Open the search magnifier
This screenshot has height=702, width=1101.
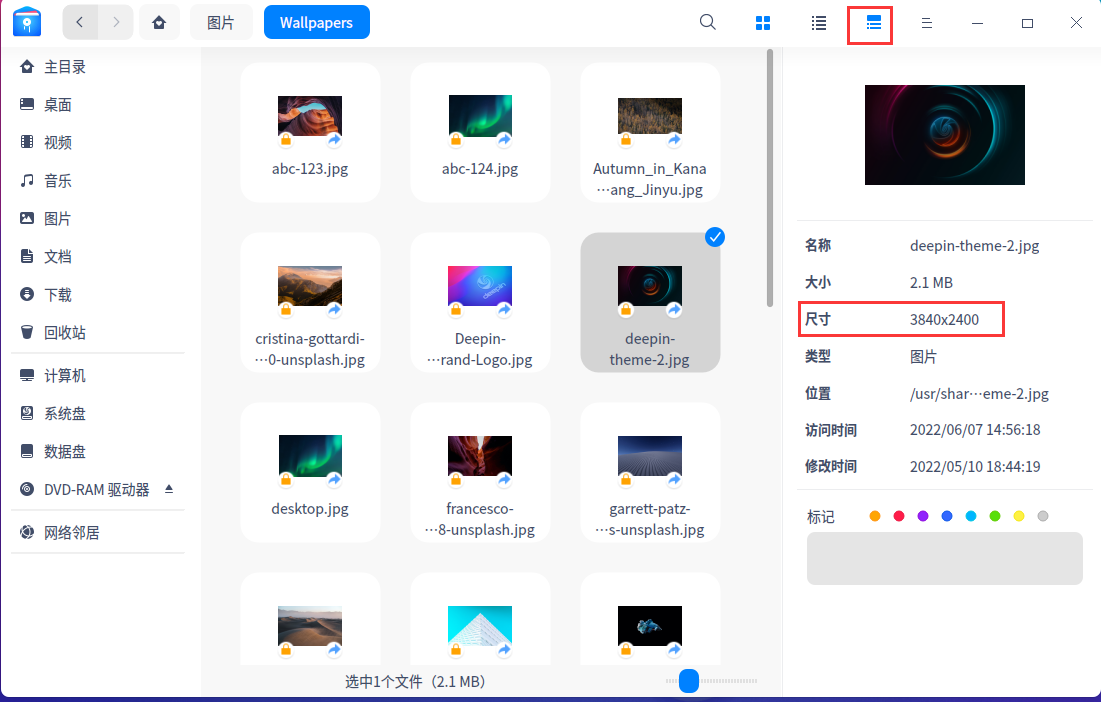pos(708,22)
